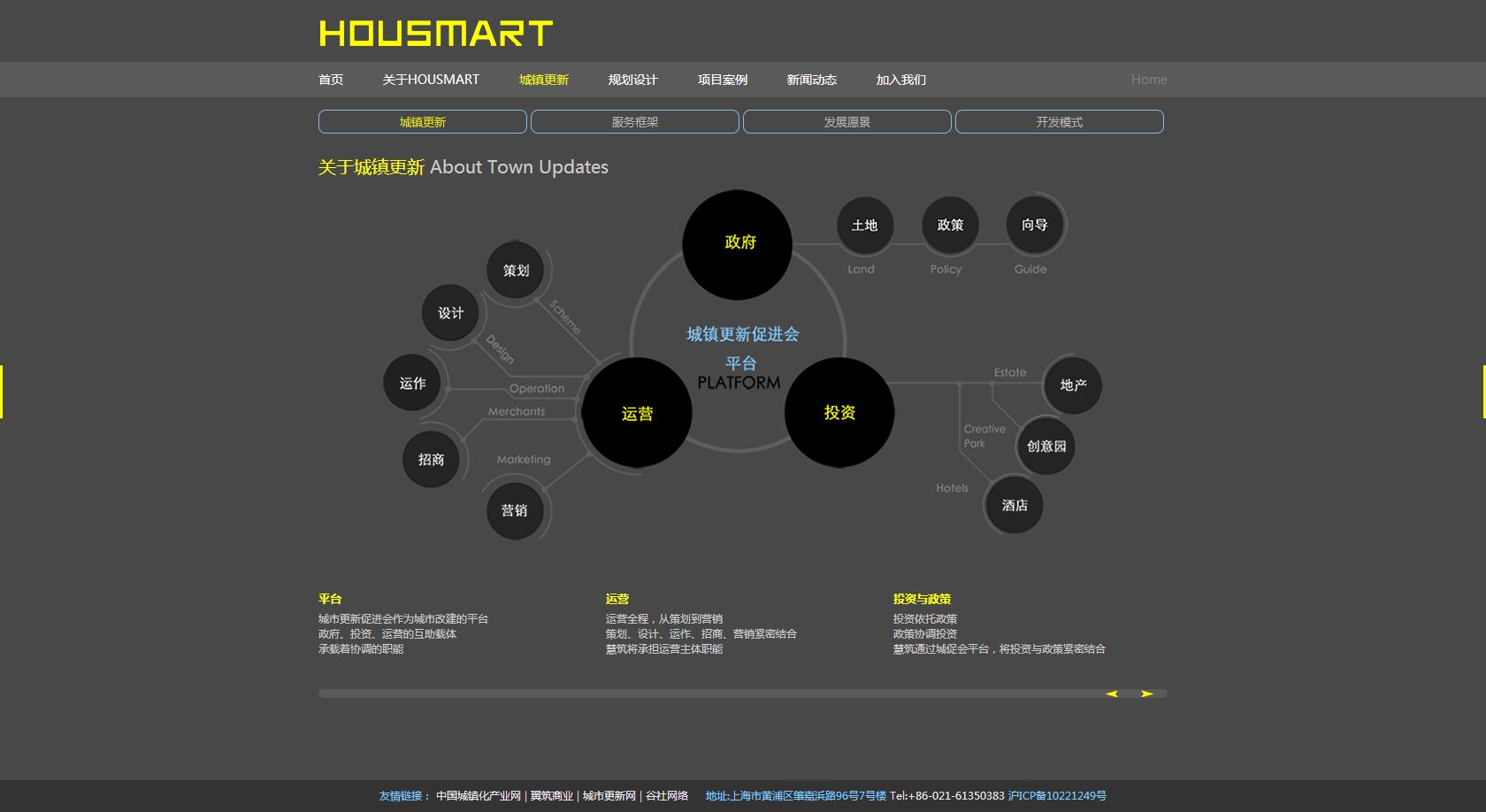Click the 沪ICP备10221249号 link
Screen dimensions: 1486x812
(1056, 796)
